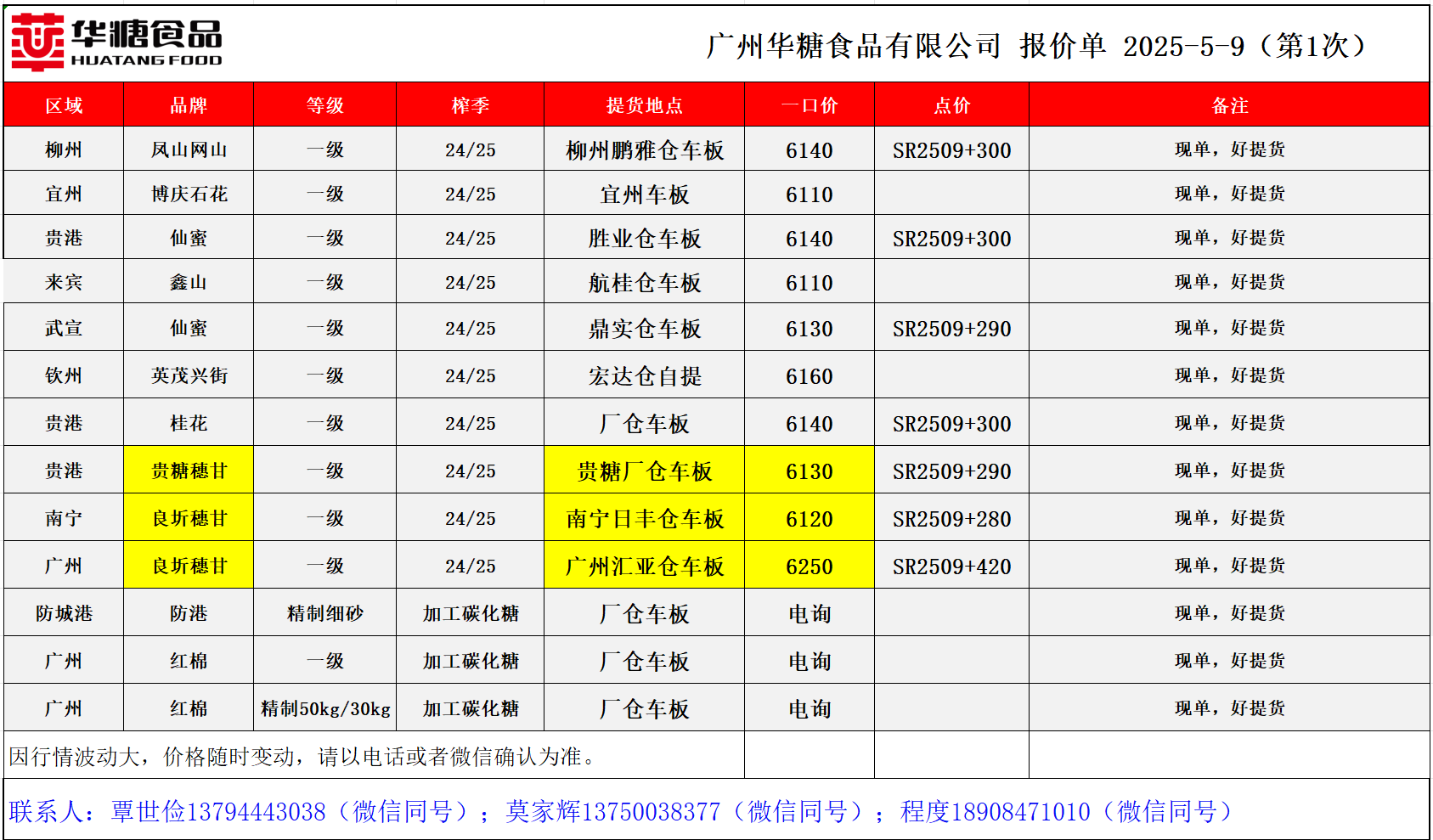Click the 防城港 region cell
Image resolution: width=1433 pixels, height=840 pixels.
tap(64, 613)
